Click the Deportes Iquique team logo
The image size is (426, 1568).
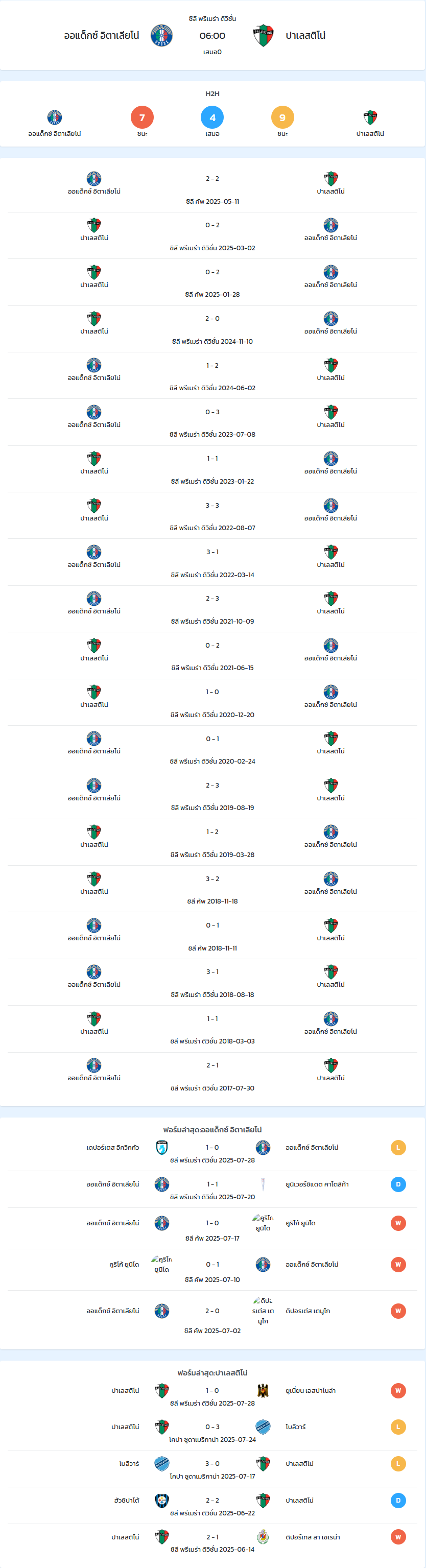pyautogui.click(x=162, y=1147)
